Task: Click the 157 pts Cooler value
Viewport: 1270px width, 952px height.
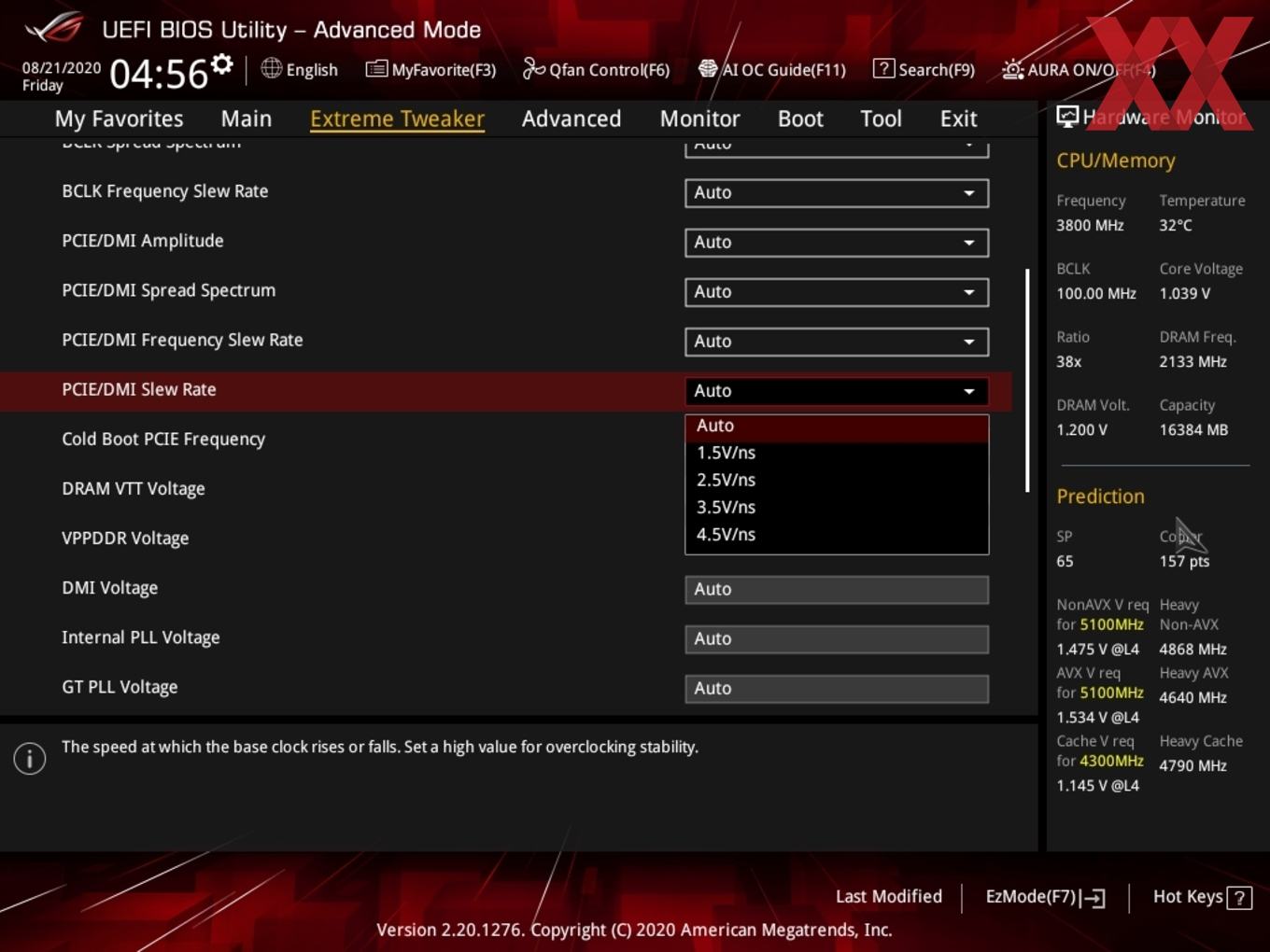Action: click(x=1184, y=561)
